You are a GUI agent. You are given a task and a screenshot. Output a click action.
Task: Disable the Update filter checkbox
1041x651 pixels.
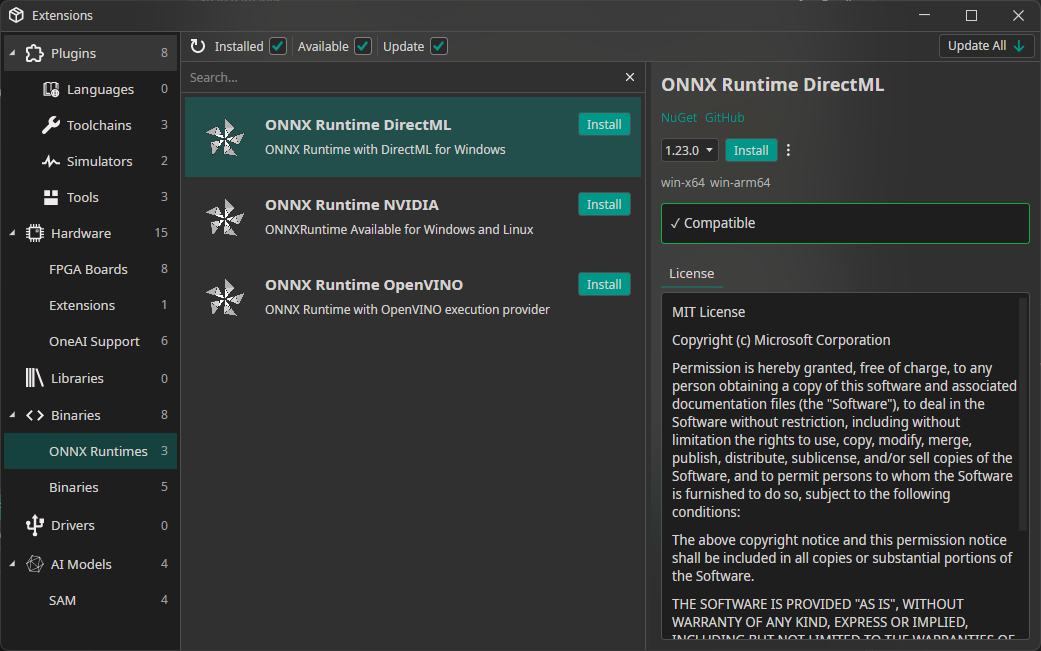(439, 46)
